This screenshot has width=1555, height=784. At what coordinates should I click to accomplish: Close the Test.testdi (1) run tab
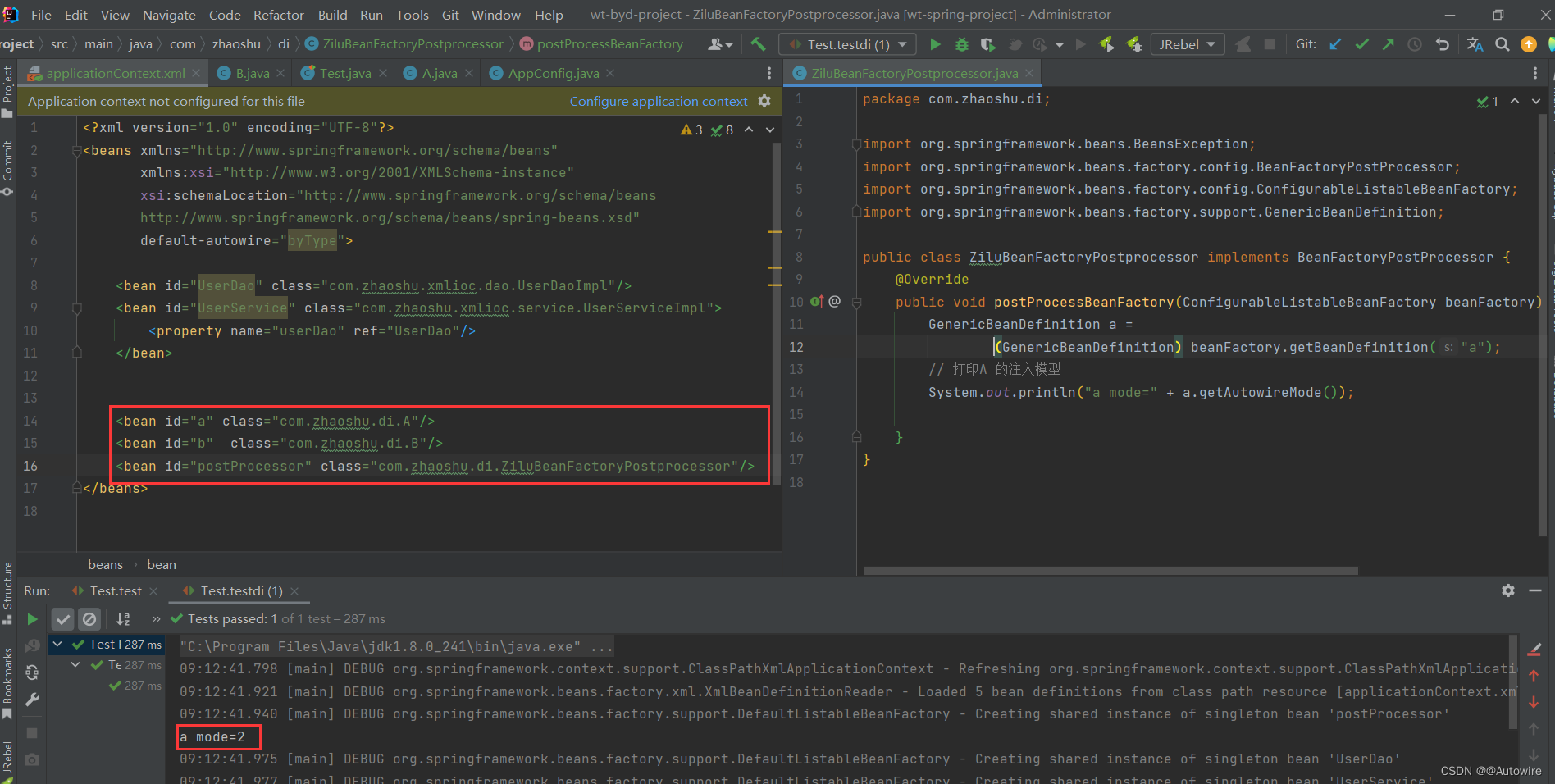point(294,590)
